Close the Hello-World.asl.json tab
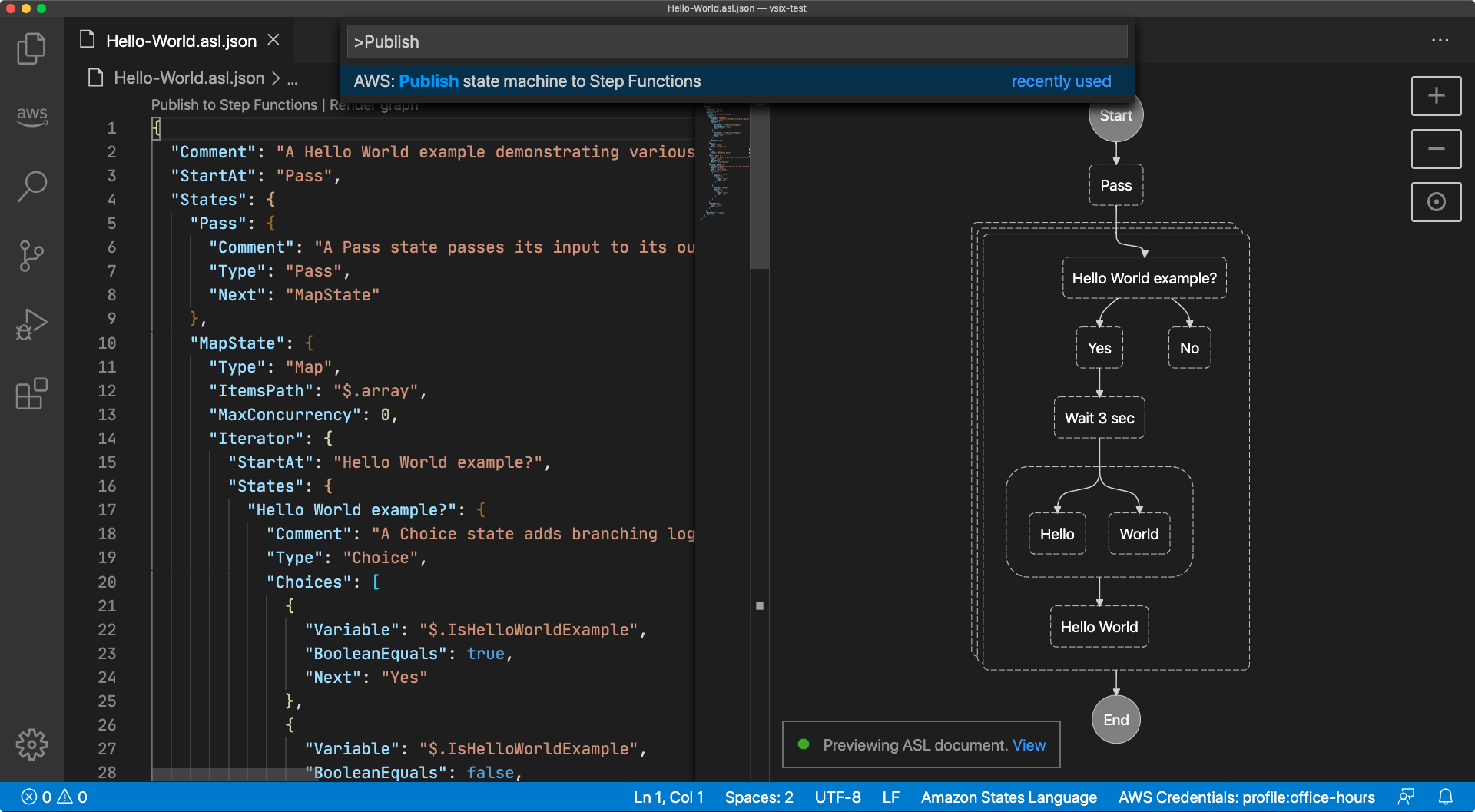 pyautogui.click(x=273, y=40)
